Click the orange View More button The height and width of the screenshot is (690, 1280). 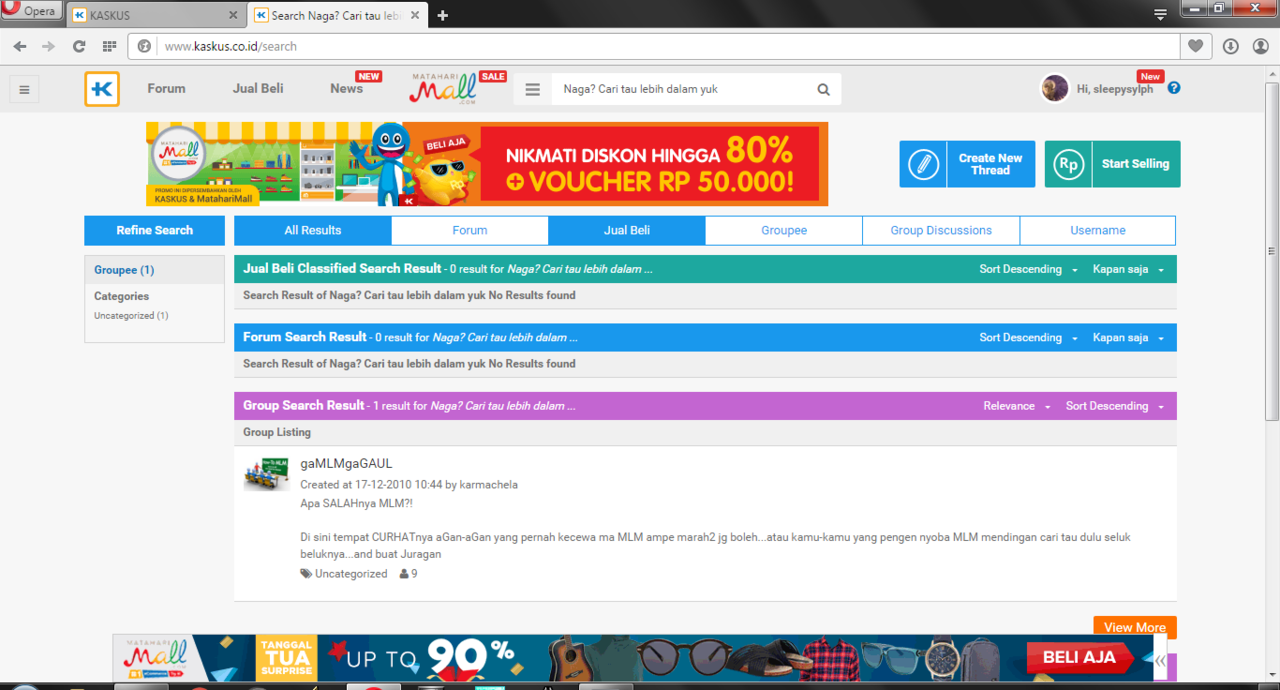coord(1135,627)
